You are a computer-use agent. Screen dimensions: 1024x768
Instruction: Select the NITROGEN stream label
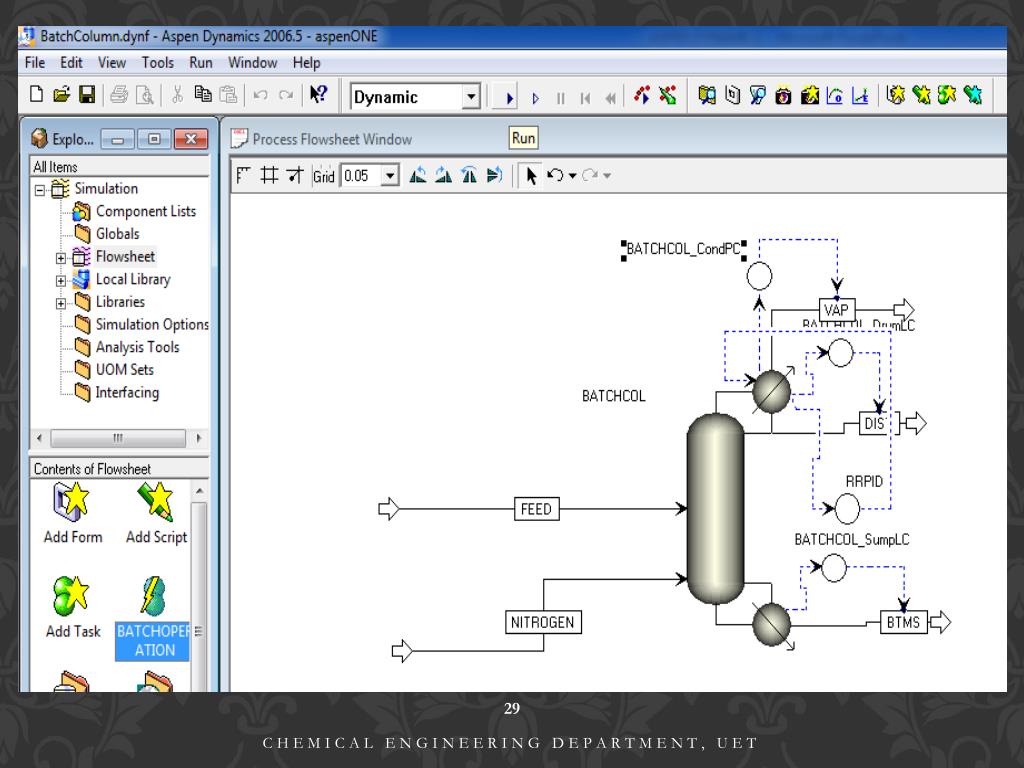pos(543,622)
